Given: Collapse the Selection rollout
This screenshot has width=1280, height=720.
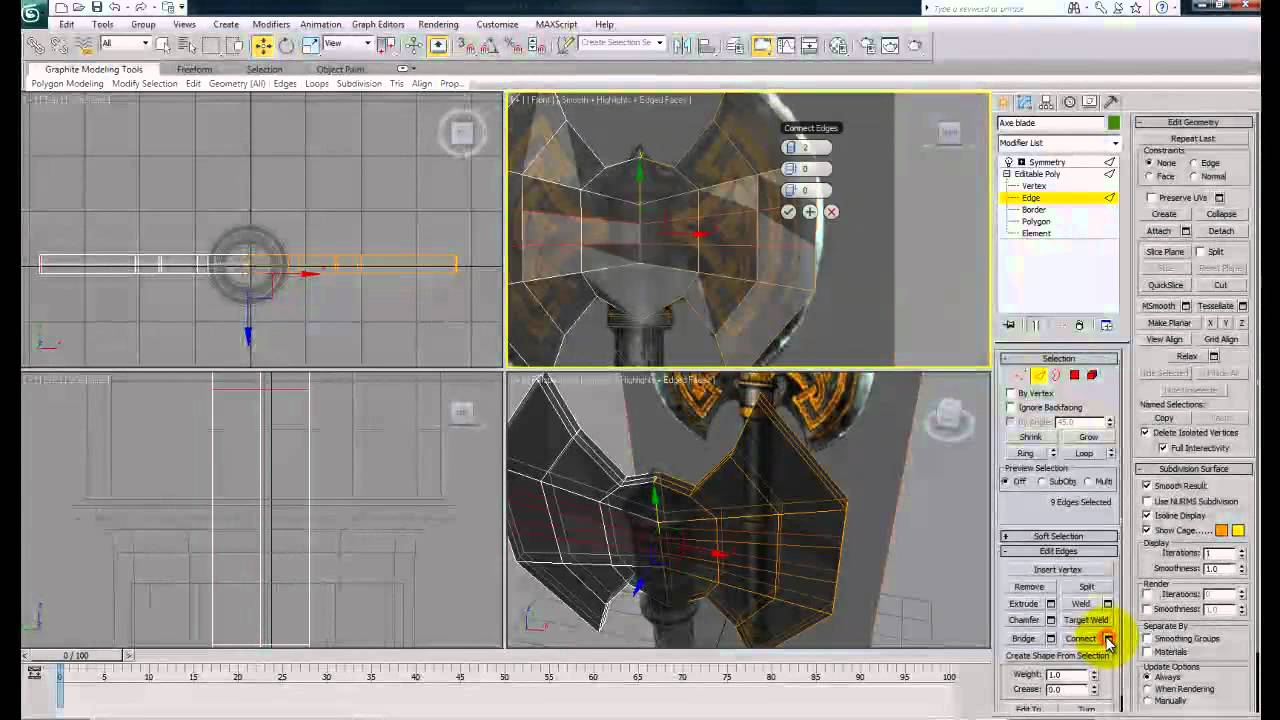Looking at the screenshot, I should coord(1058,358).
